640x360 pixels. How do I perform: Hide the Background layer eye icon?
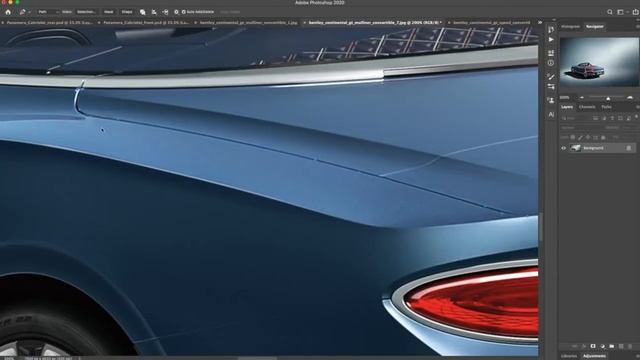point(564,148)
